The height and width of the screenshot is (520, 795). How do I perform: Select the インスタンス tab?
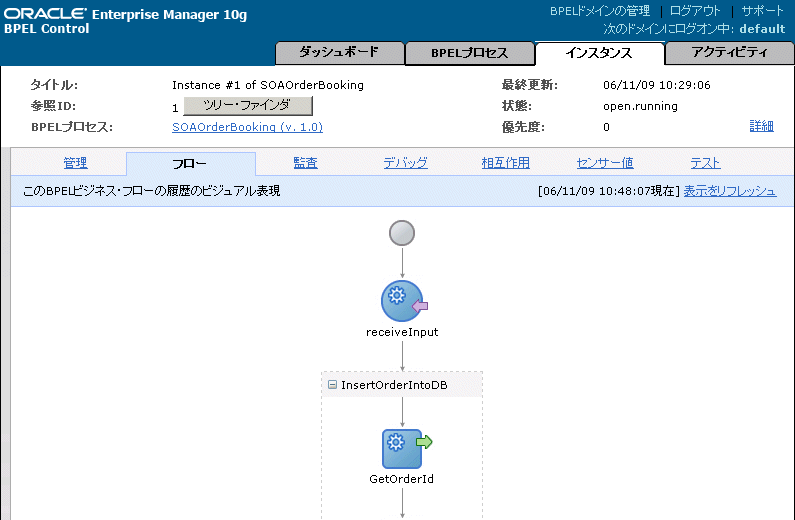[x=599, y=53]
